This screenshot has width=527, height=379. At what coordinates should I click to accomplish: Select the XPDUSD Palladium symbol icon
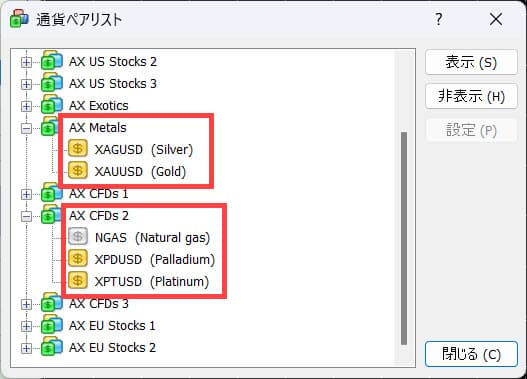point(78,259)
